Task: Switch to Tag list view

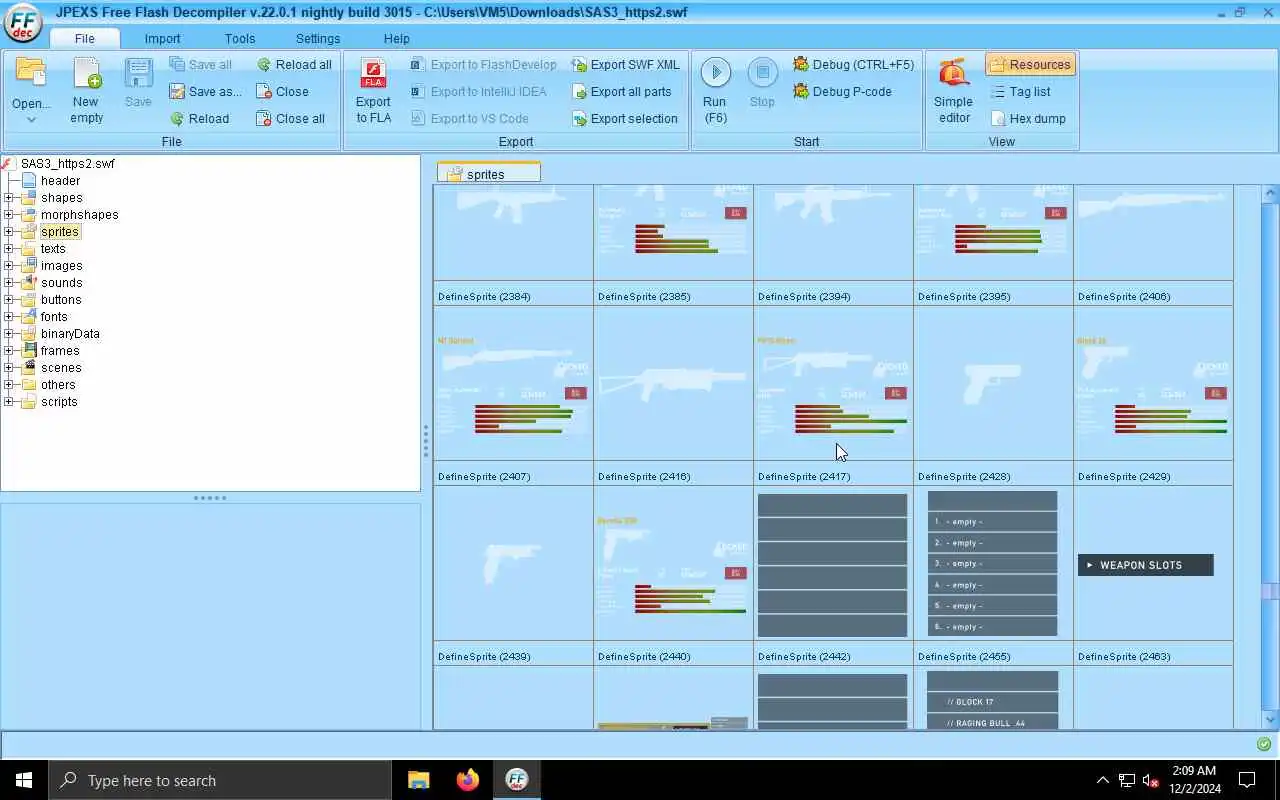Action: (x=1020, y=91)
